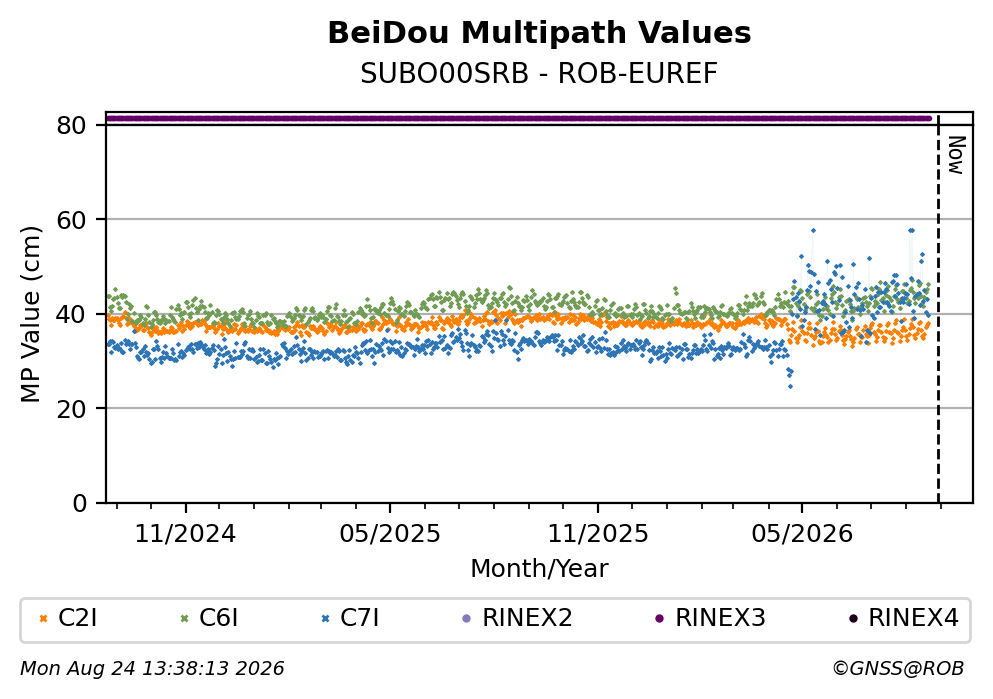Click the 05/2025 x-axis tick label
This screenshot has width=993, height=699.
click(x=389, y=534)
